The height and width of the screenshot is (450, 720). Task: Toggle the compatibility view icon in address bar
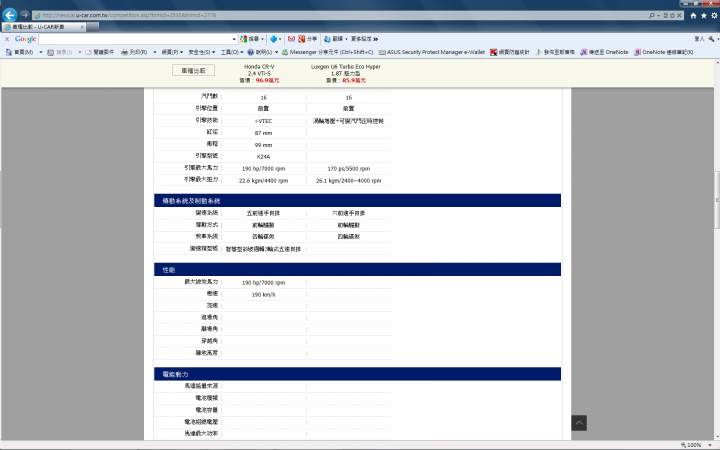click(666, 16)
